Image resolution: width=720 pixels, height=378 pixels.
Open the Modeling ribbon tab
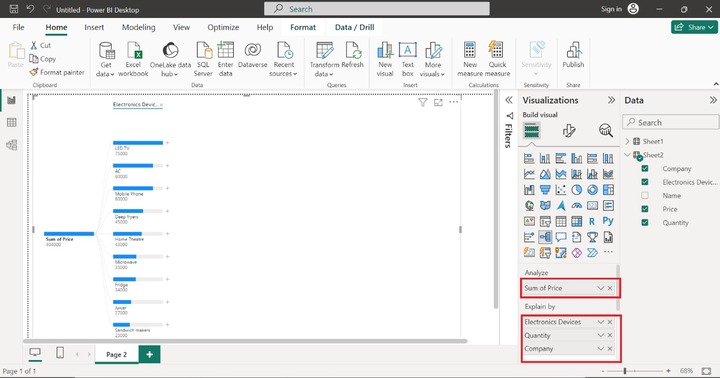pyautogui.click(x=138, y=27)
